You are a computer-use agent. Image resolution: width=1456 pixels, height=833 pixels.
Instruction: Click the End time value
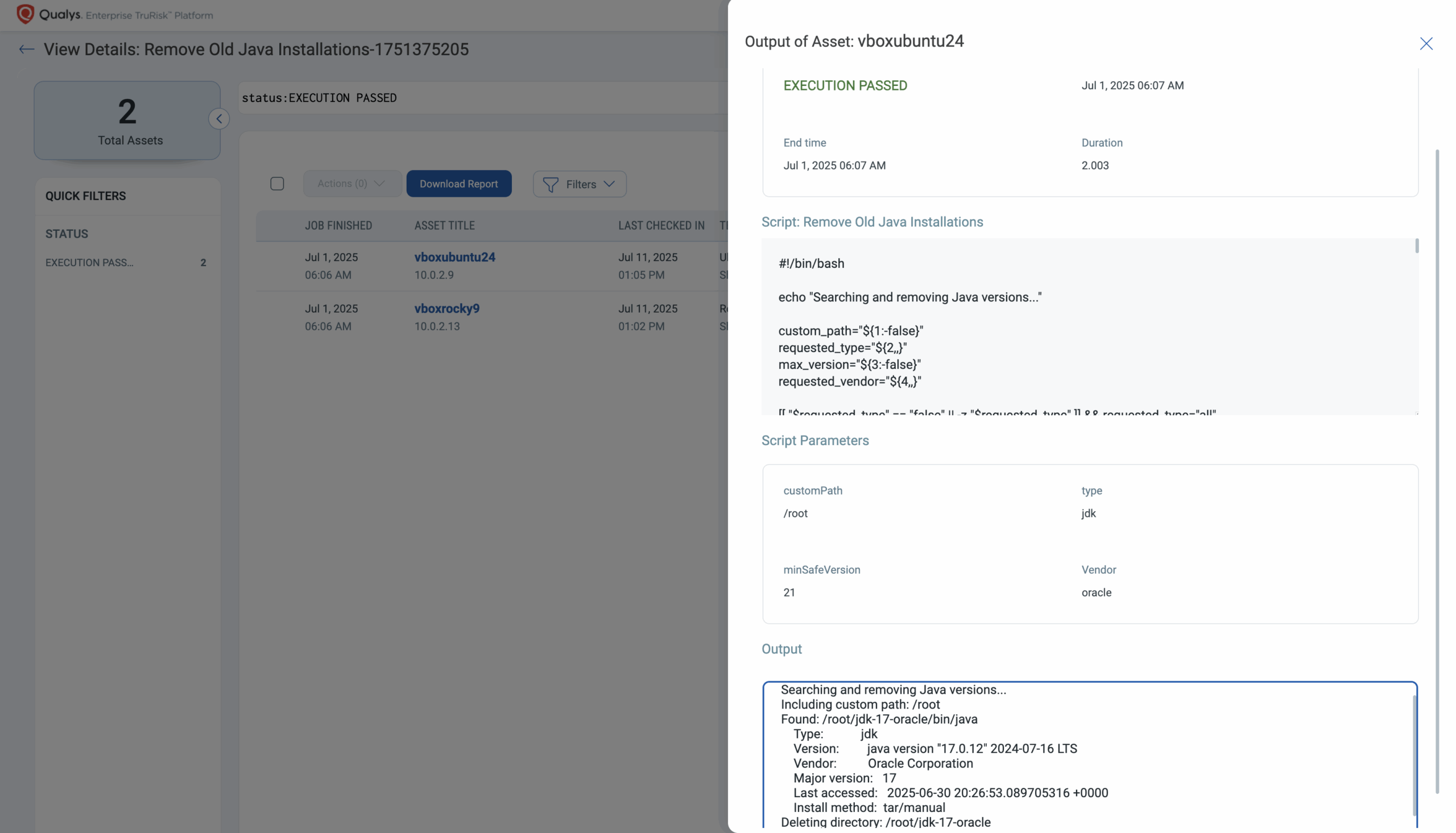[834, 165]
